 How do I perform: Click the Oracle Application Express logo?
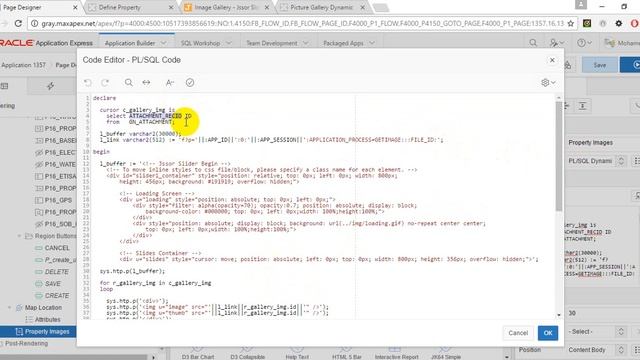point(46,43)
